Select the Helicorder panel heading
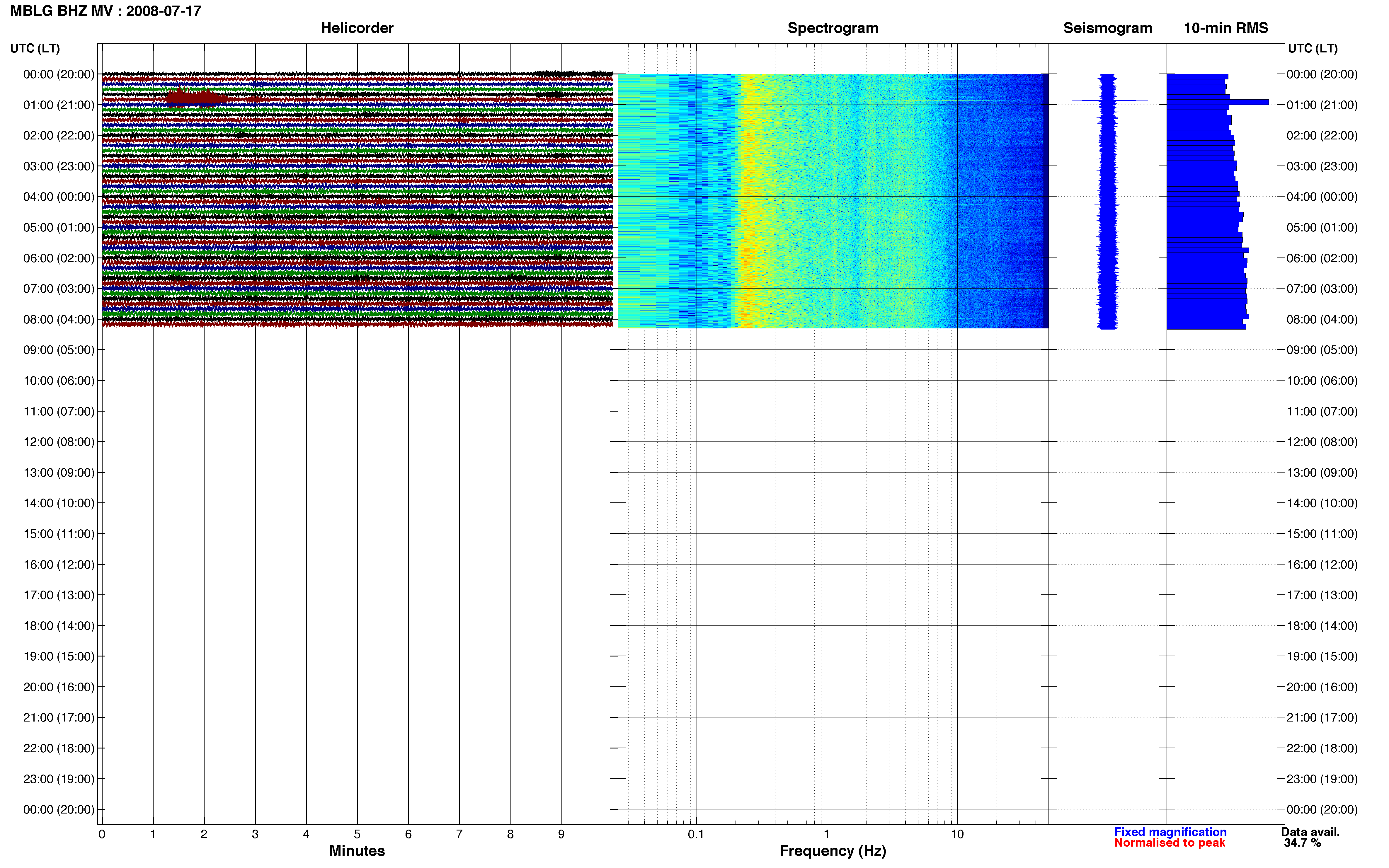This screenshot has height=868, width=1389. point(357,28)
